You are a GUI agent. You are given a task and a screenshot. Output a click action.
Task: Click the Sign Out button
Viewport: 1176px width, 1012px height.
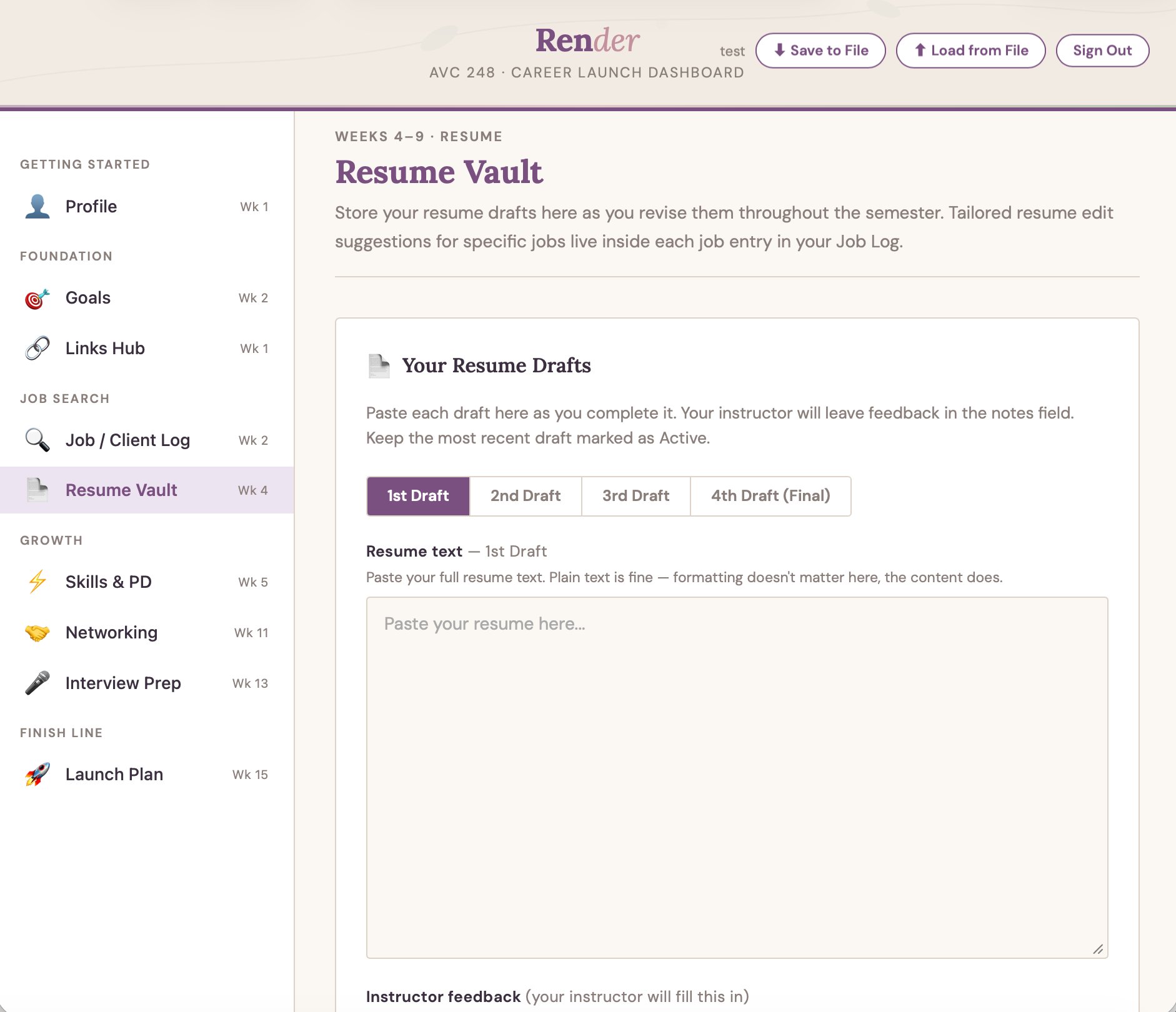pyautogui.click(x=1102, y=51)
